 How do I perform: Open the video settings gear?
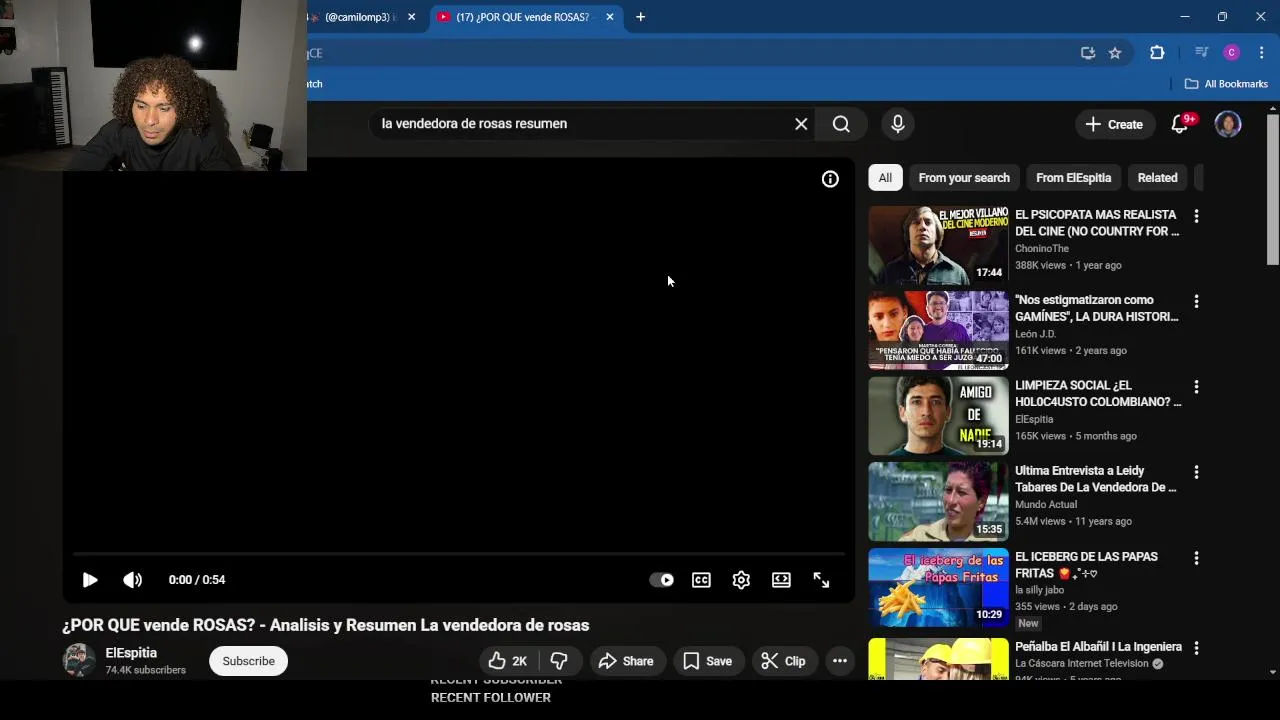point(741,580)
